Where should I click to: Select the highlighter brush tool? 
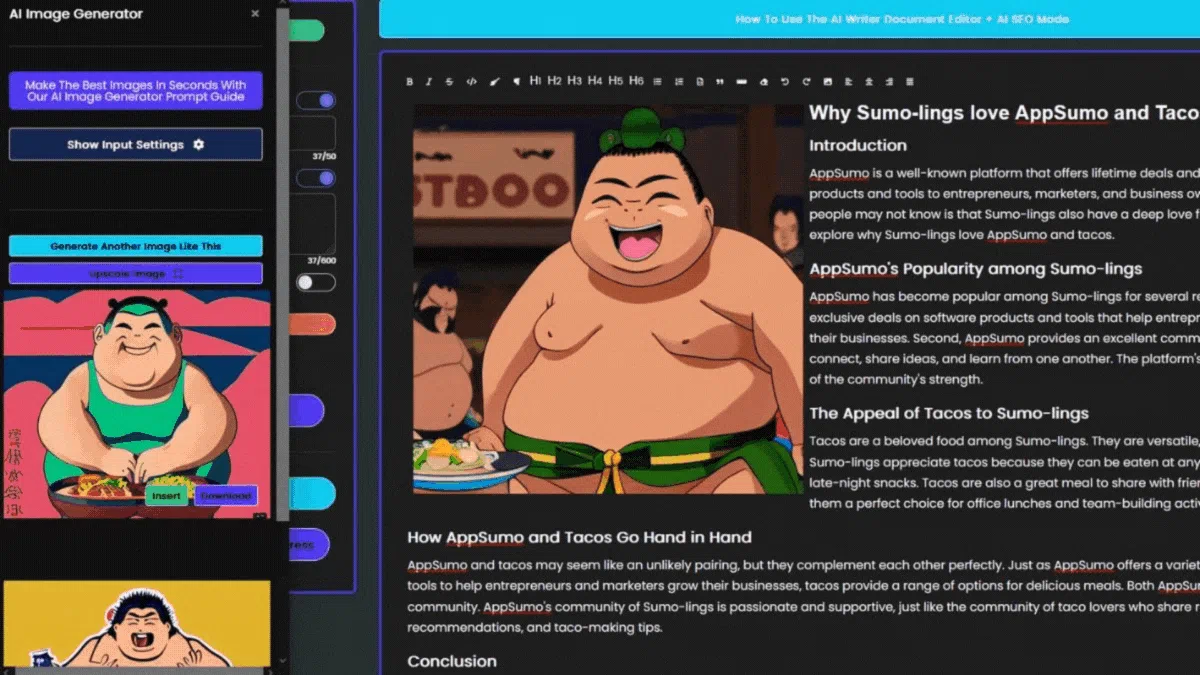point(495,81)
